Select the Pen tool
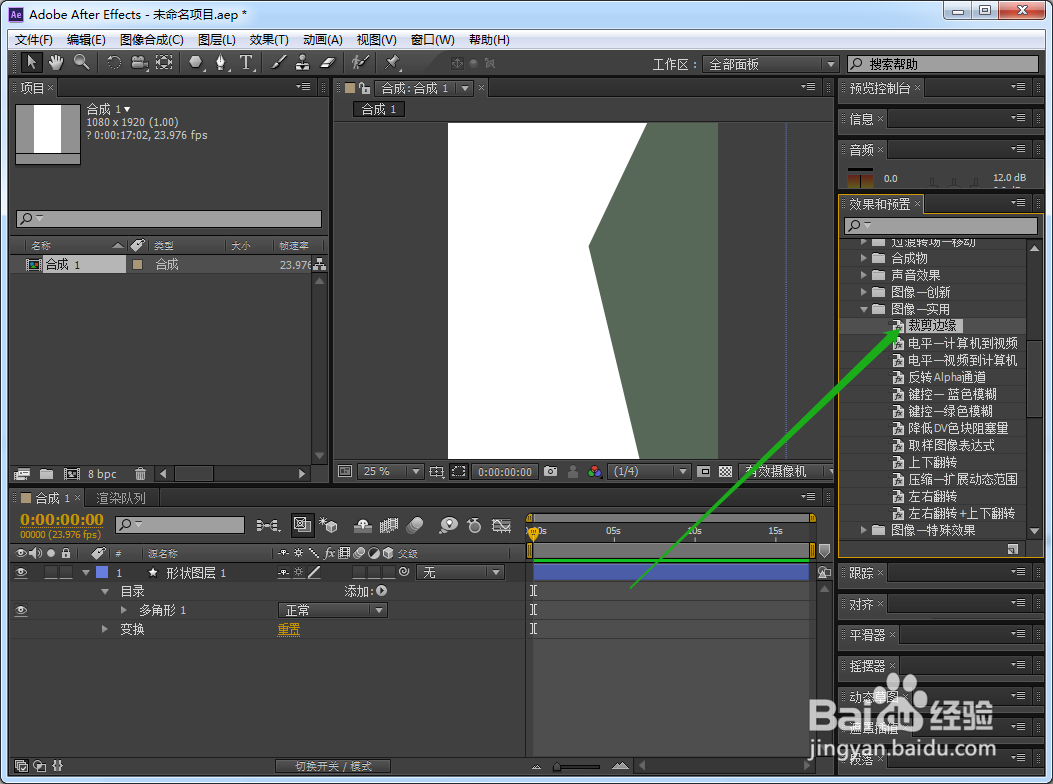Image resolution: width=1053 pixels, height=784 pixels. click(x=221, y=63)
